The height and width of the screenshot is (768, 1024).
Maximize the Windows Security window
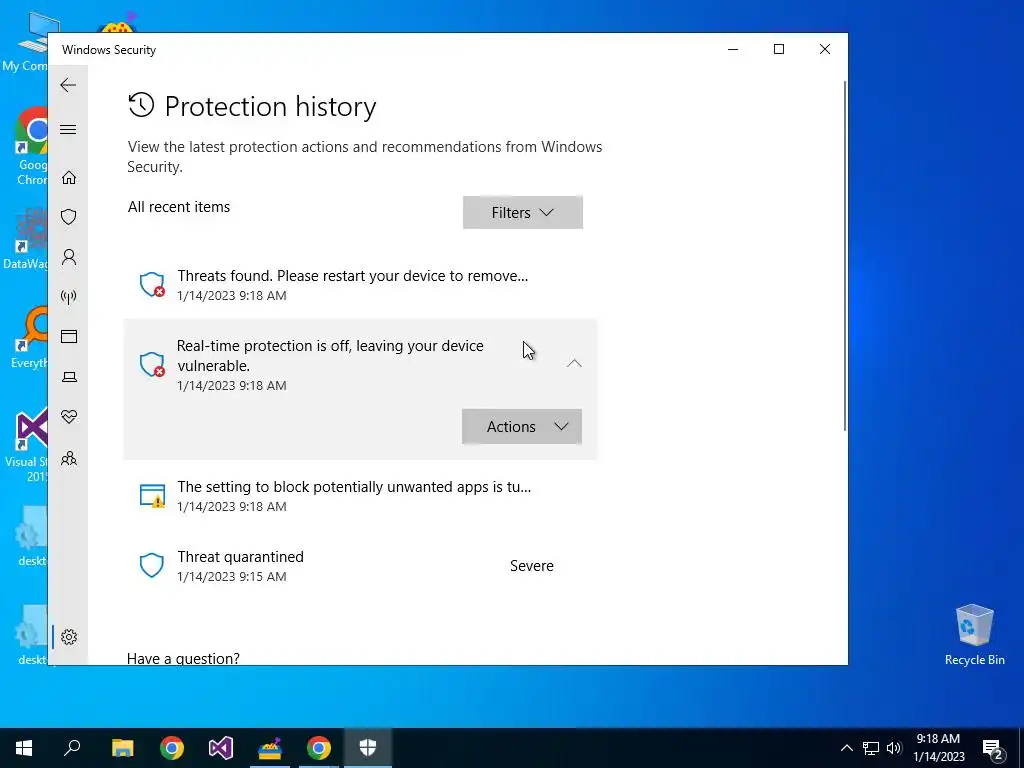(778, 49)
